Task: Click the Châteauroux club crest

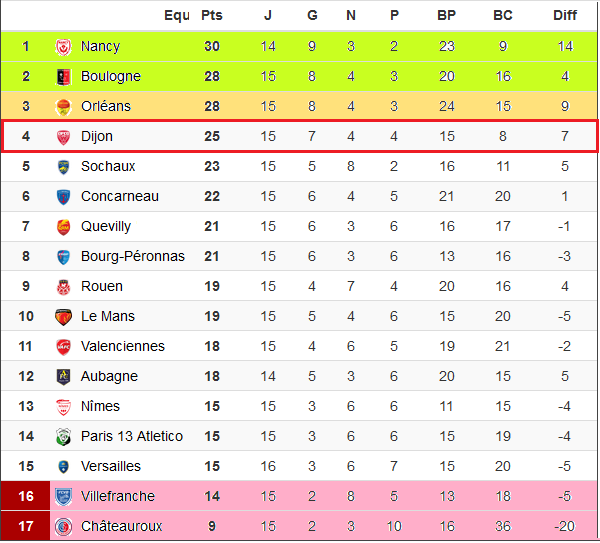Action: [63, 526]
